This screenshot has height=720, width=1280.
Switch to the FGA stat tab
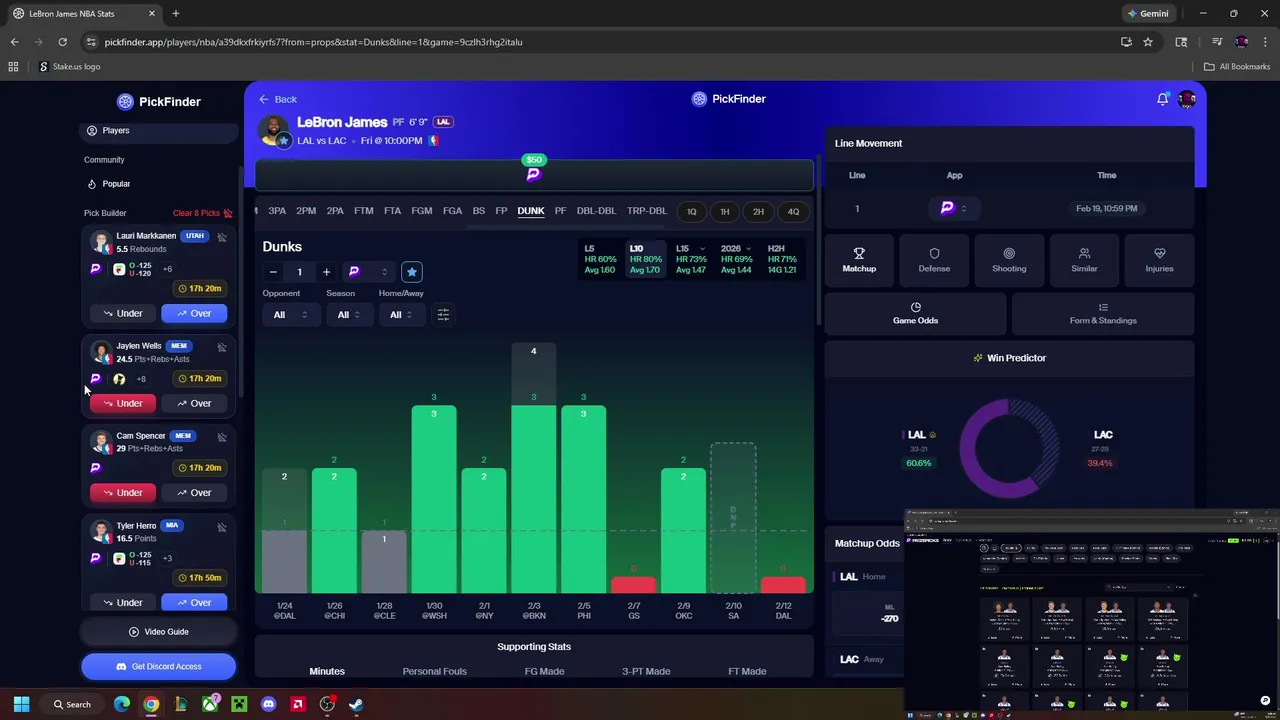point(452,211)
